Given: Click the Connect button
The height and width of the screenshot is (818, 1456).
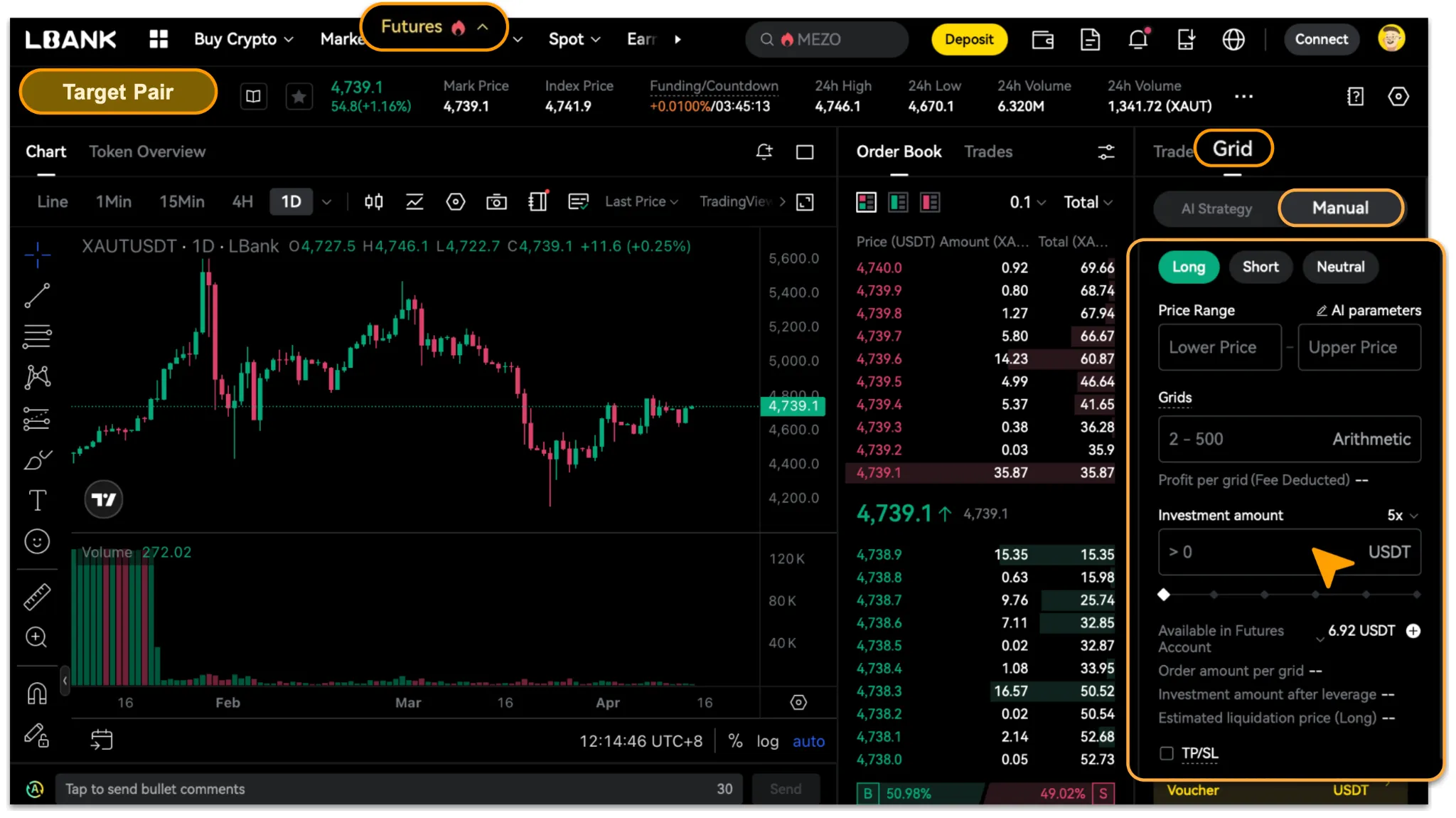Looking at the screenshot, I should point(1321,40).
